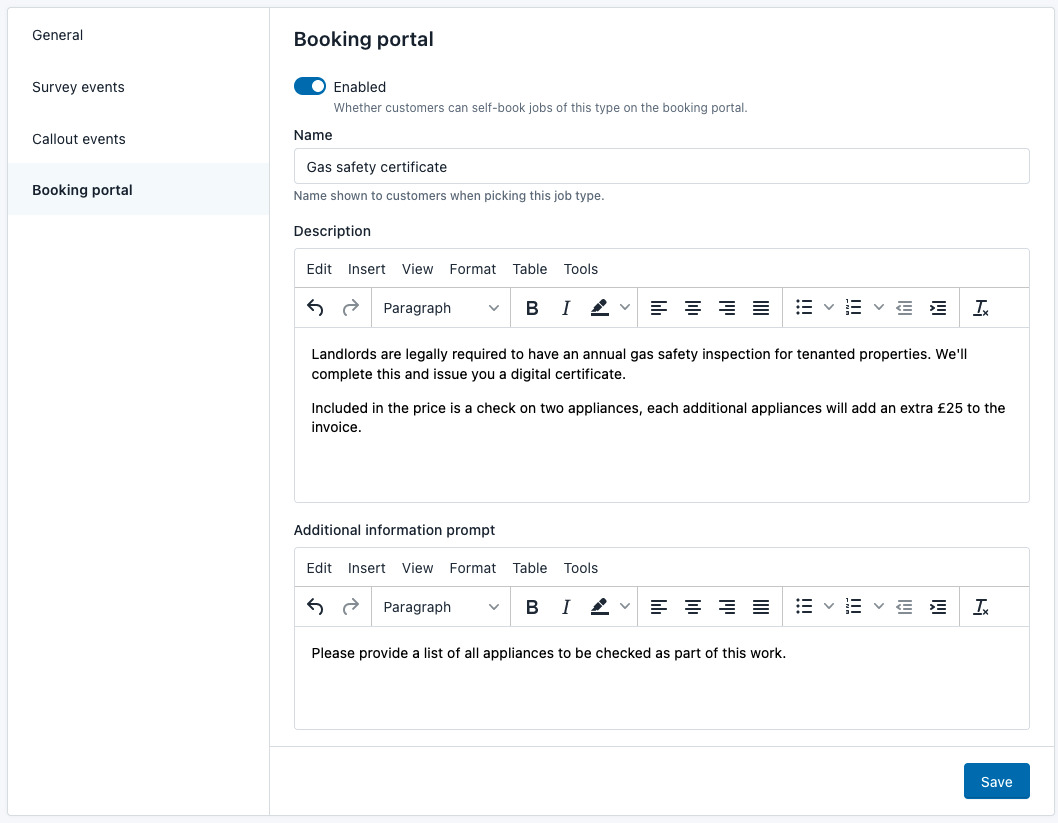
Task: Insert bullet list in Additional information editor
Action: [804, 607]
